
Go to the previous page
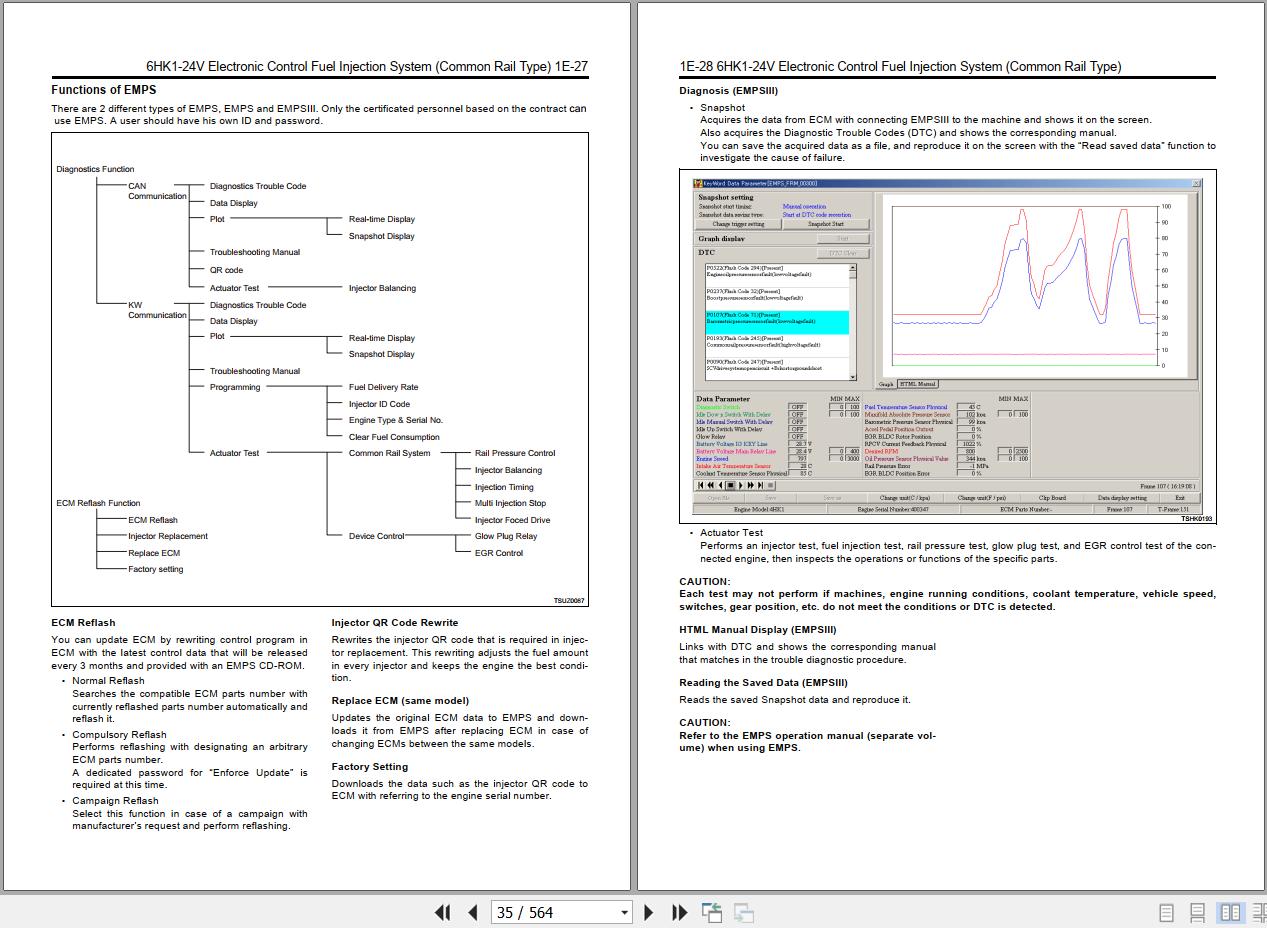(x=473, y=912)
